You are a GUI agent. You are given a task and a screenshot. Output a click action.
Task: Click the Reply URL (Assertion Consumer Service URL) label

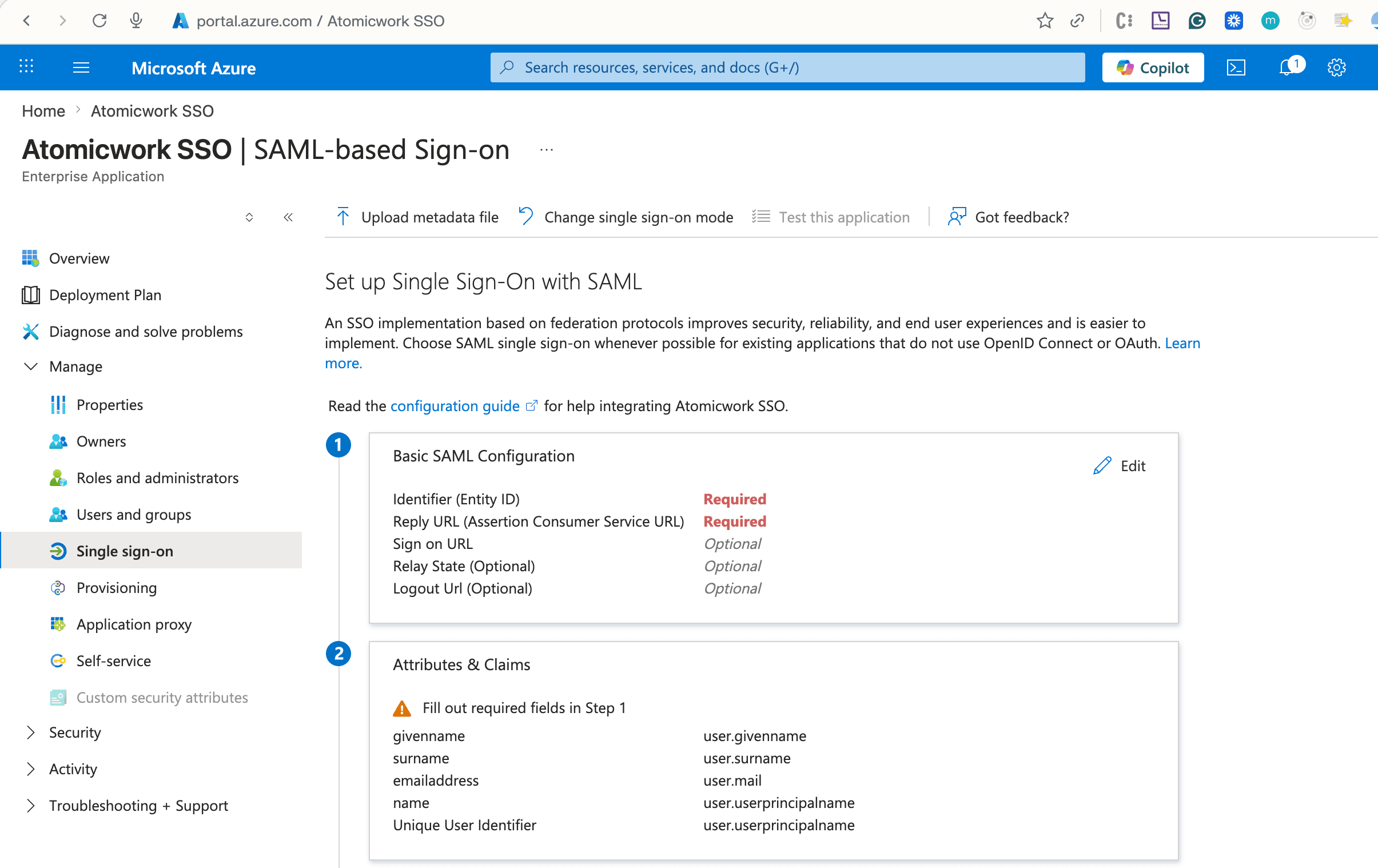pos(539,521)
